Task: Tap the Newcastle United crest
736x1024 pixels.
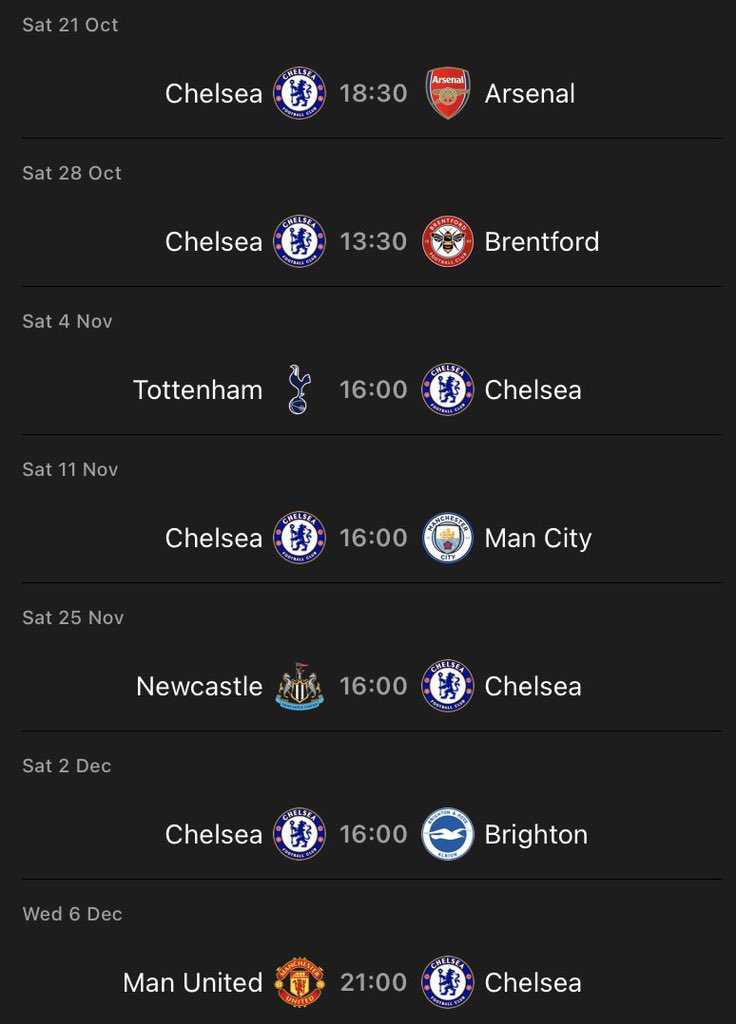Action: point(300,686)
